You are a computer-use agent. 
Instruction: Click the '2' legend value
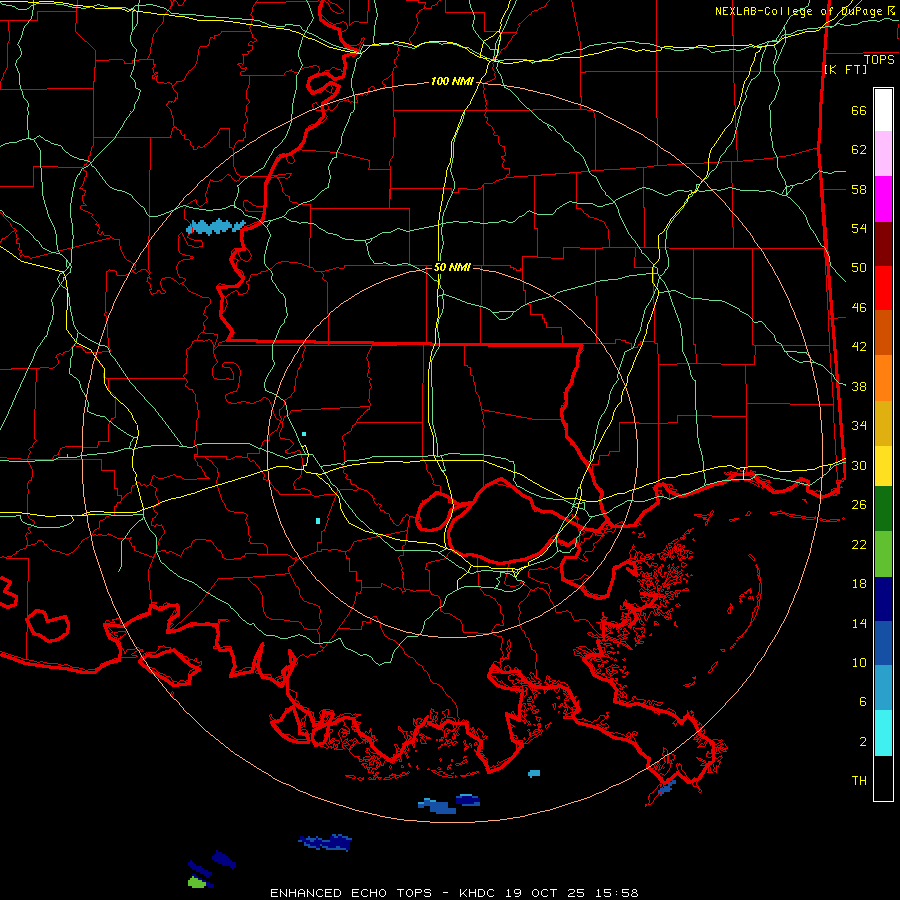[863, 741]
